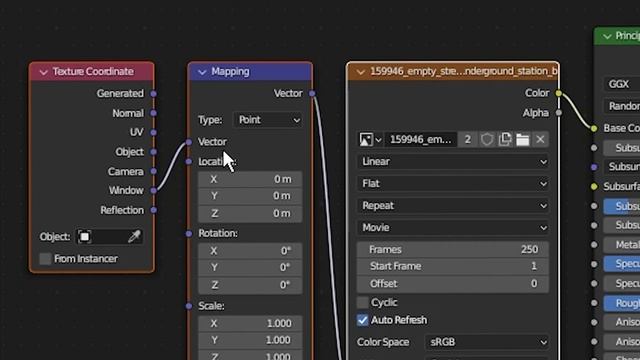Enable the Cyclic checkbox
Screen dimensions: 640x360
click(x=362, y=302)
